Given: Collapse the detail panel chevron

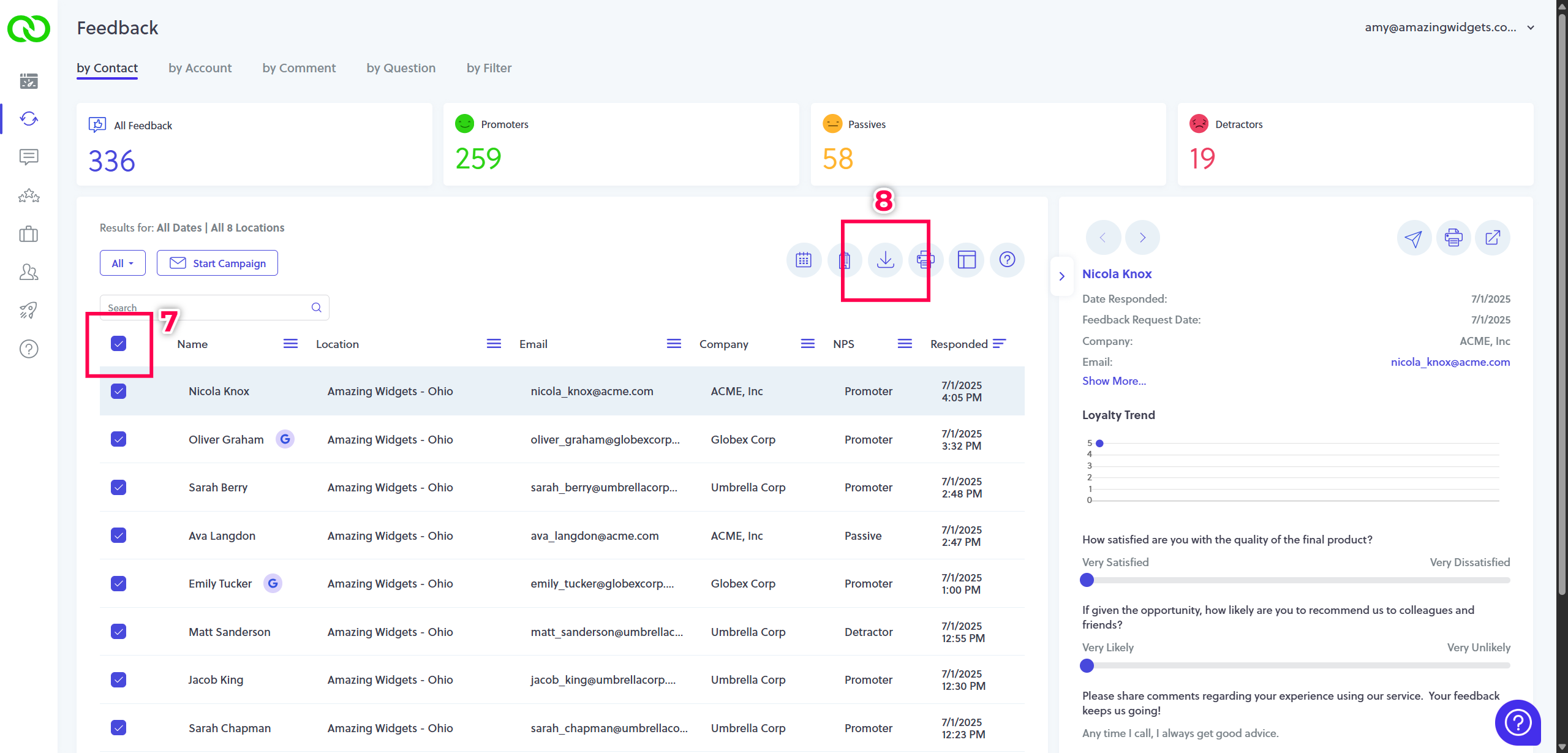Looking at the screenshot, I should pyautogui.click(x=1062, y=276).
